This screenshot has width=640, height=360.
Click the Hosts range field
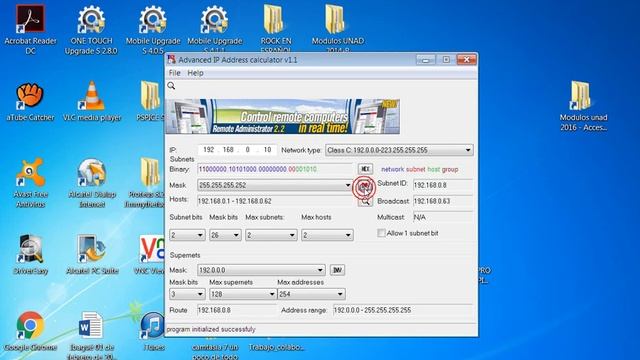pyautogui.click(x=275, y=201)
